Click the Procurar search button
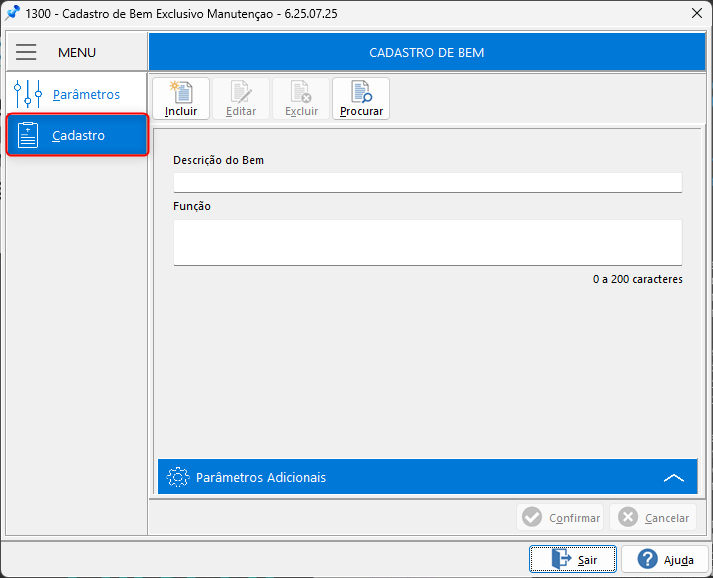 [x=361, y=99]
